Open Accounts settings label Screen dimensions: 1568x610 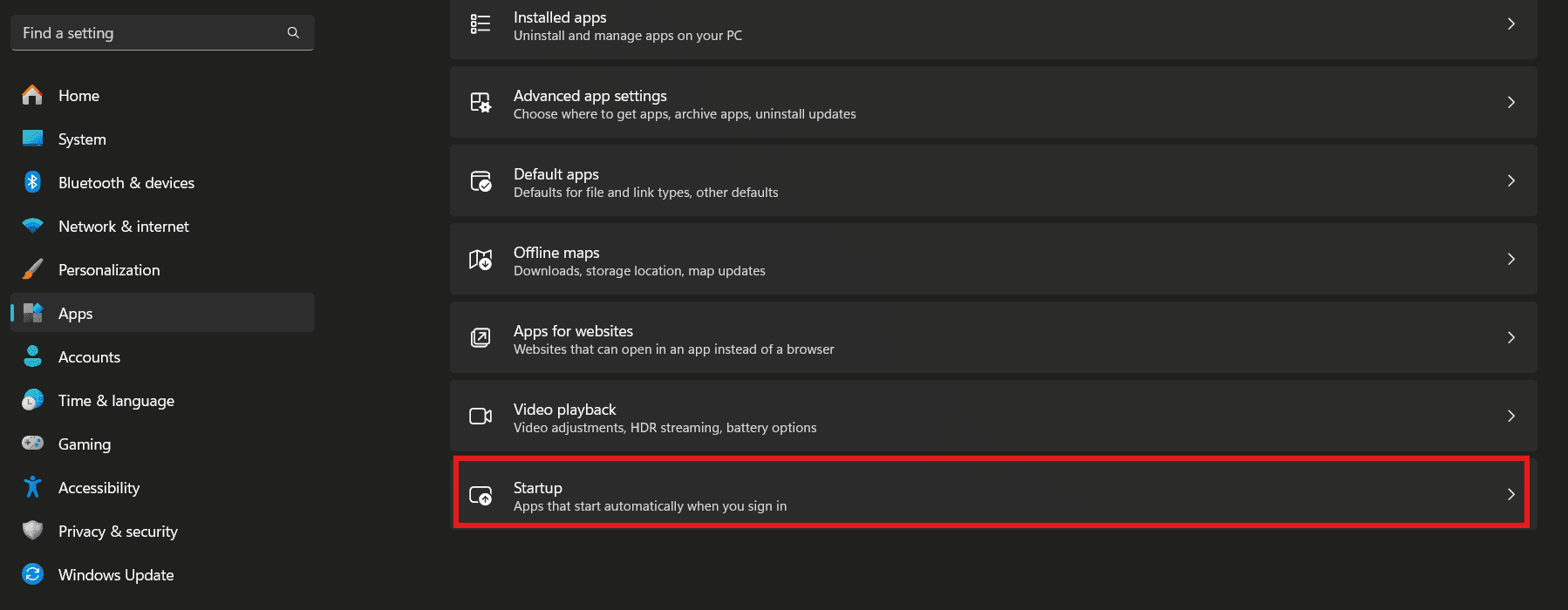pyautogui.click(x=89, y=357)
